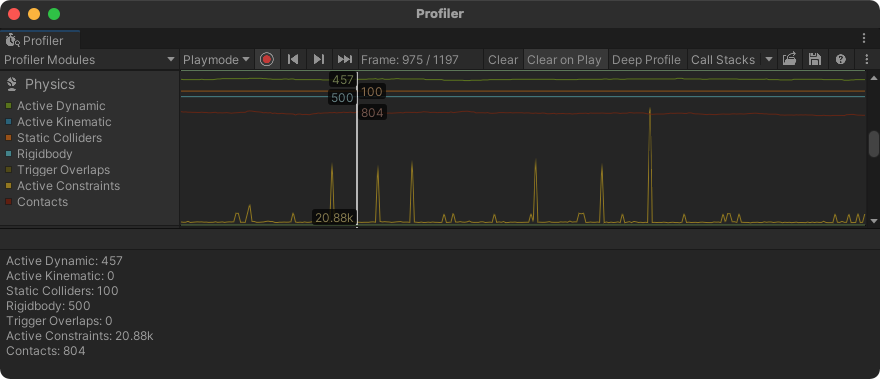Viewport: 880px width, 379px height.
Task: Click the chart scroll up arrow
Action: (x=874, y=78)
